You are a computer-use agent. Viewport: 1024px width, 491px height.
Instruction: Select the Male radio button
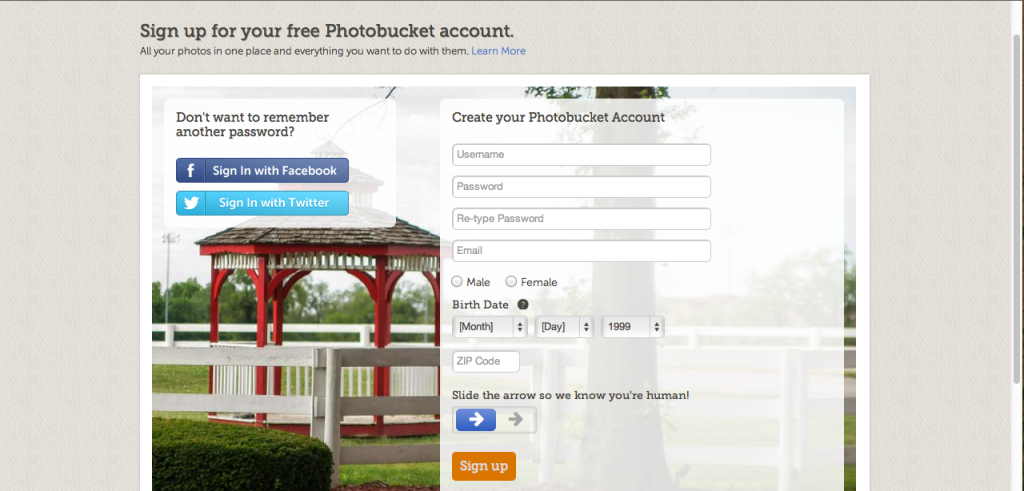pos(457,281)
